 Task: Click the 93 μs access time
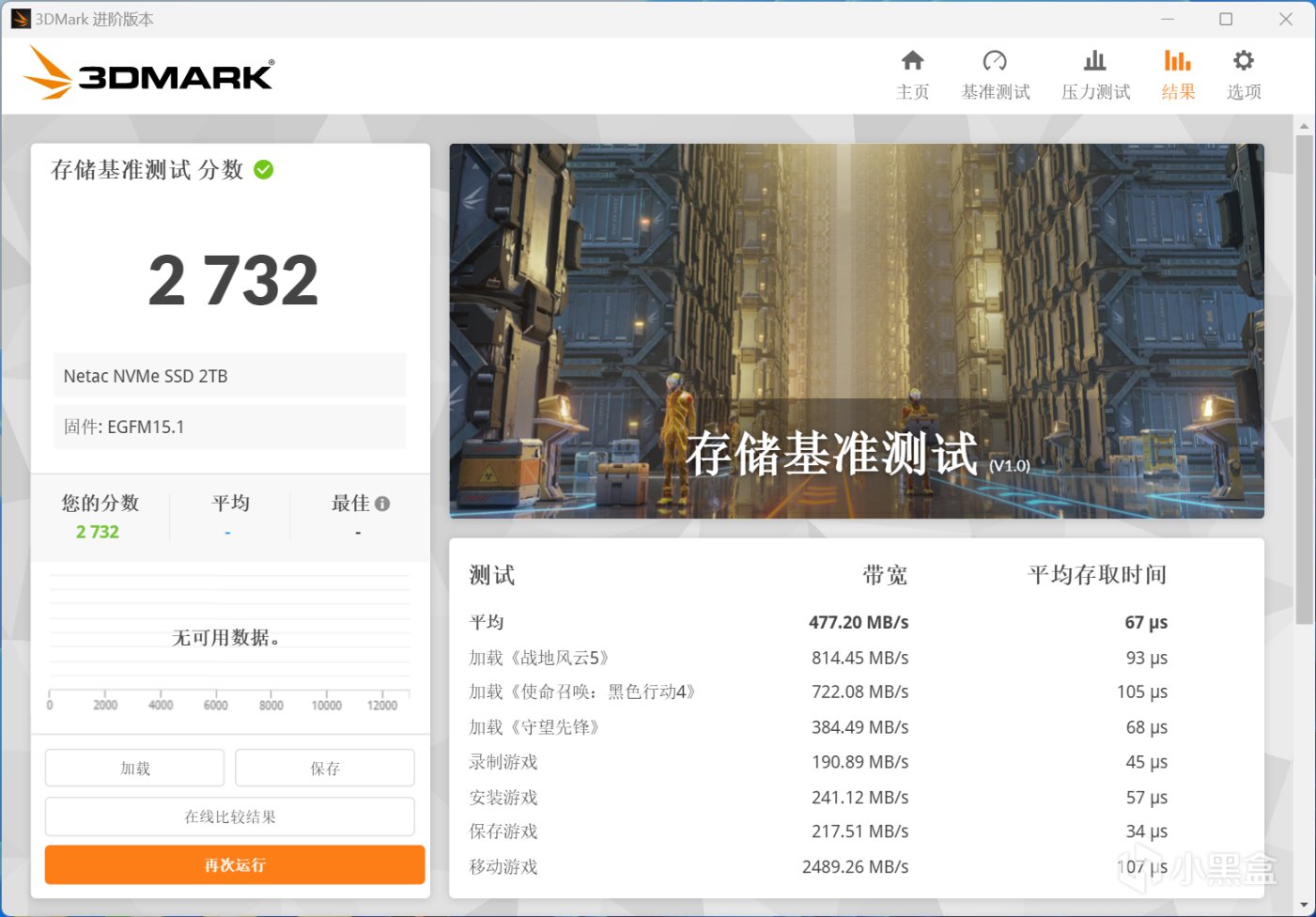1147,658
